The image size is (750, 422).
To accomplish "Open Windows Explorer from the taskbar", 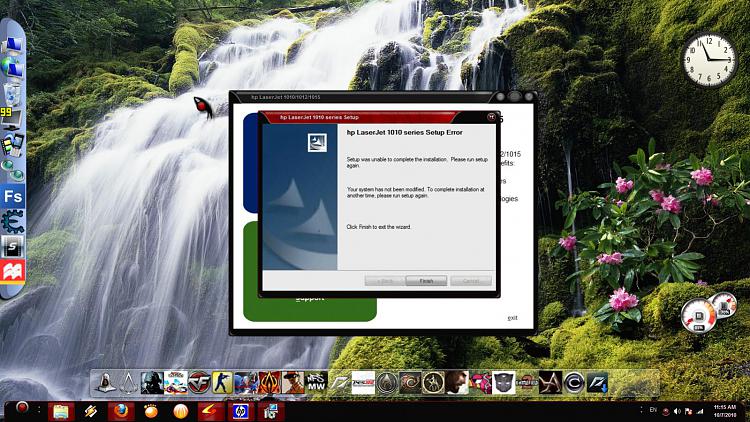I will tap(61, 411).
